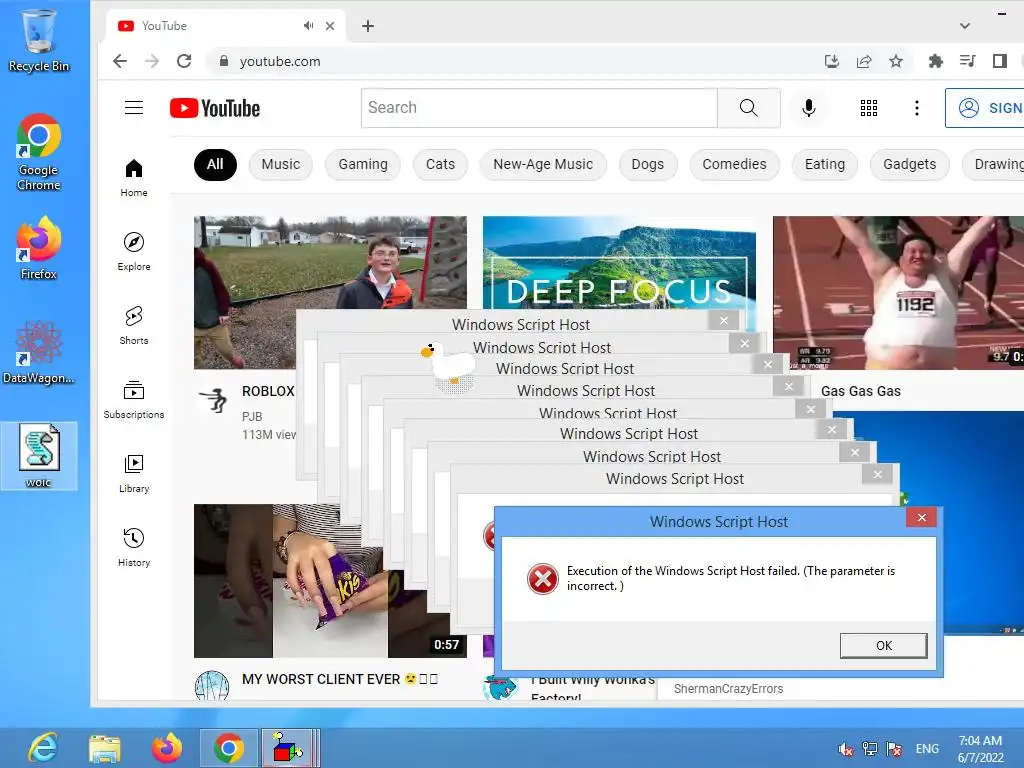Go forward in Chrome
1024x768 pixels.
pos(152,61)
